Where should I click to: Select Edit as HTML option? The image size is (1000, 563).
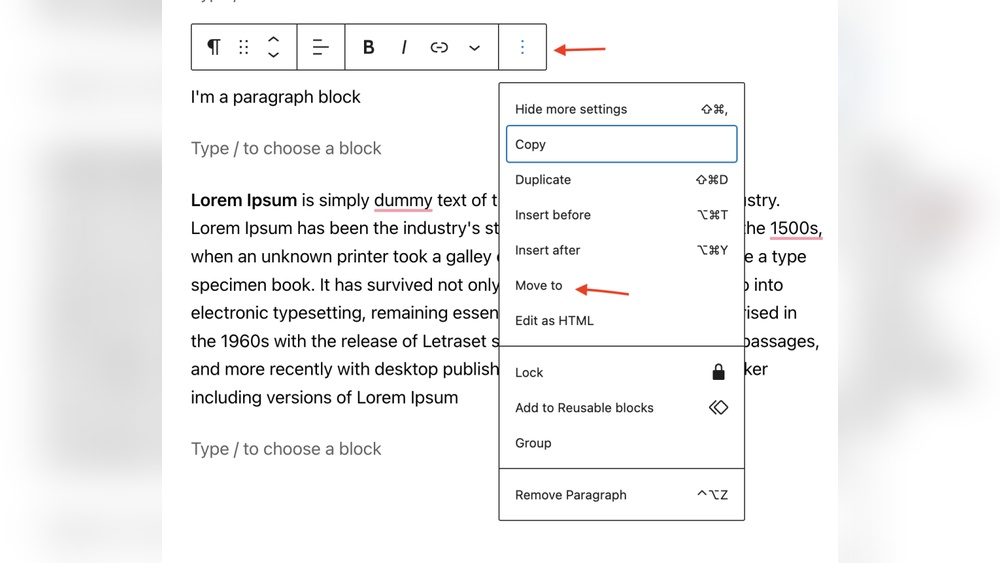pyautogui.click(x=621, y=321)
